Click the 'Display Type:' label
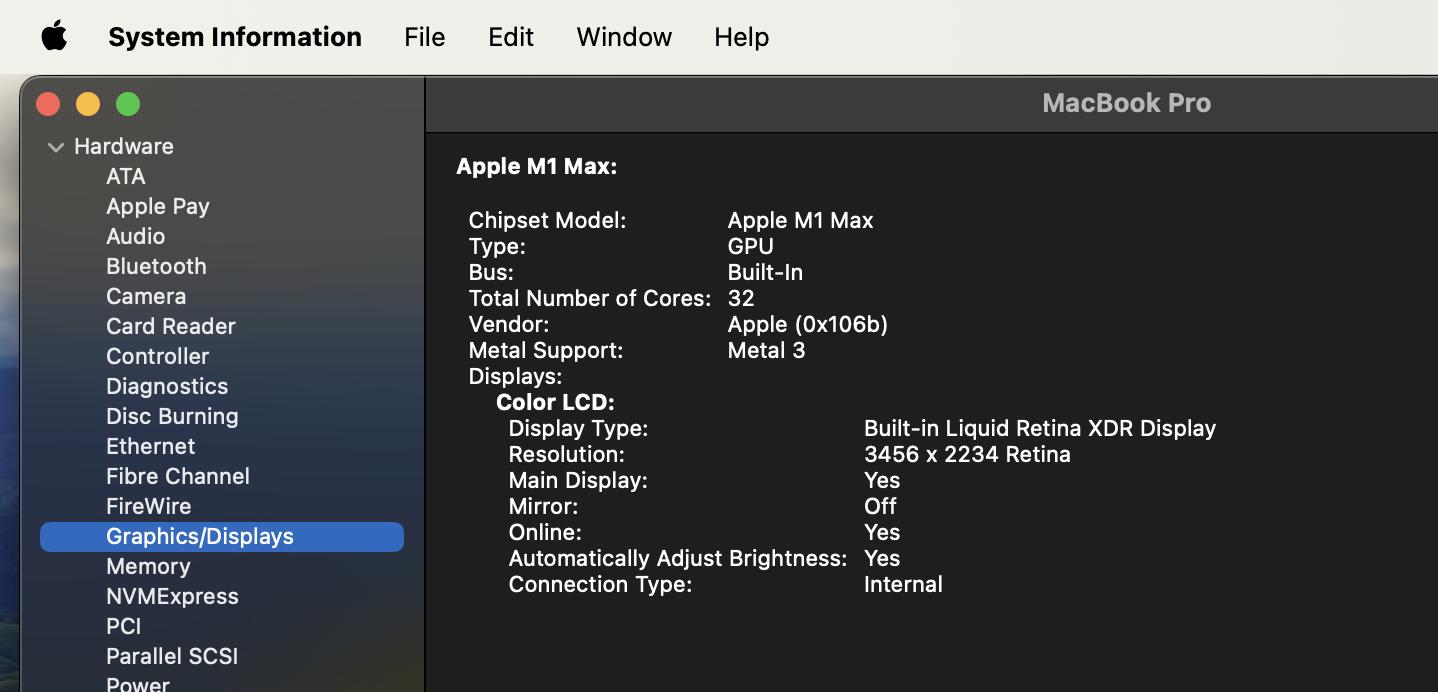Viewport: 1438px width, 692px height. click(x=579, y=428)
